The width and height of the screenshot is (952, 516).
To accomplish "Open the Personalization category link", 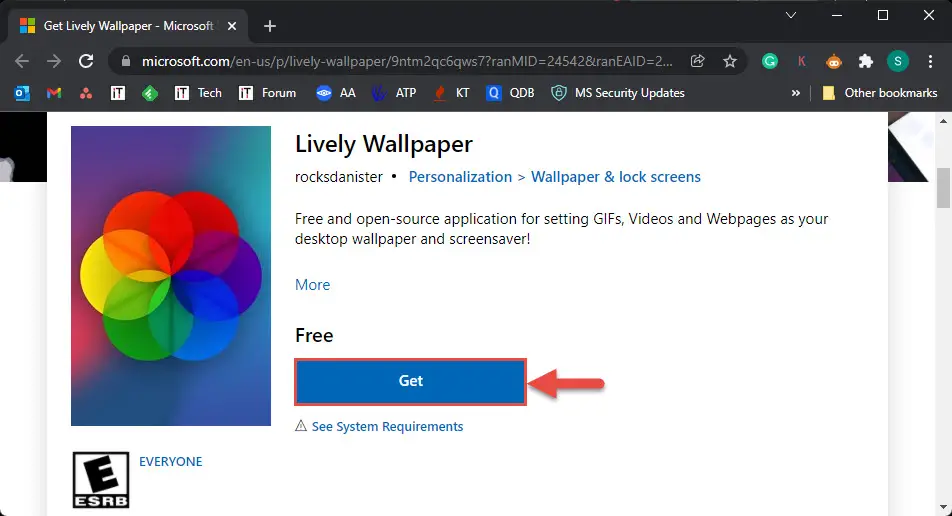I will coord(460,177).
